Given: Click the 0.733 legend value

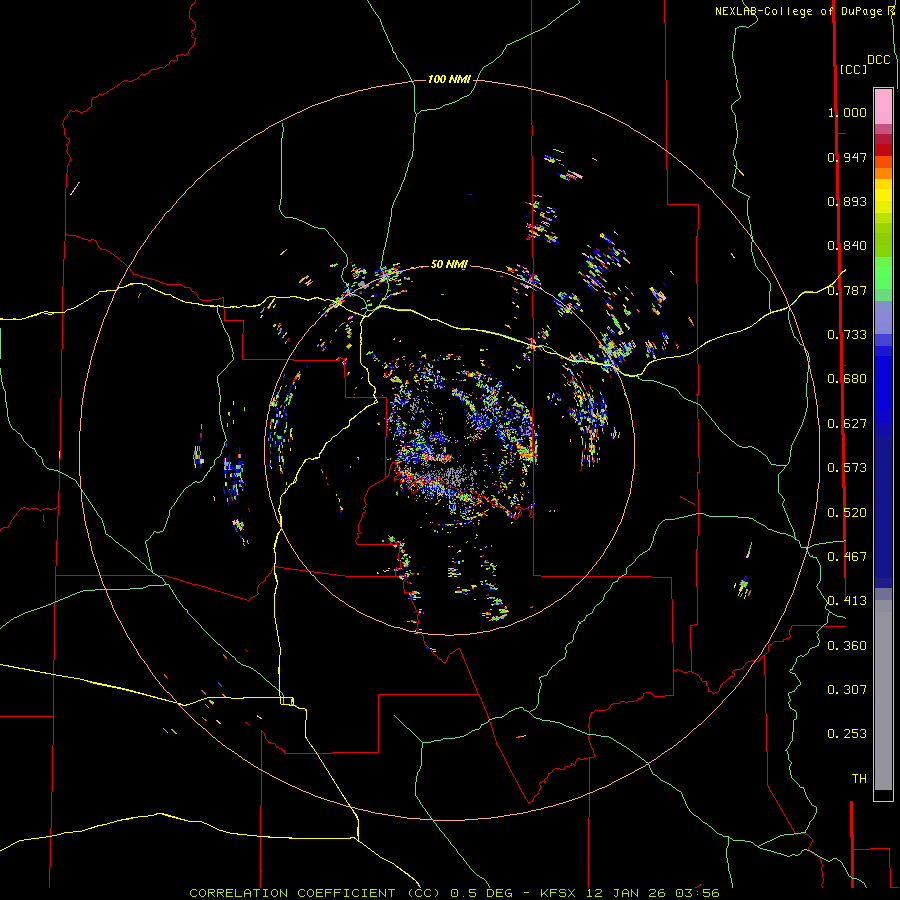Looking at the screenshot, I should pos(847,335).
